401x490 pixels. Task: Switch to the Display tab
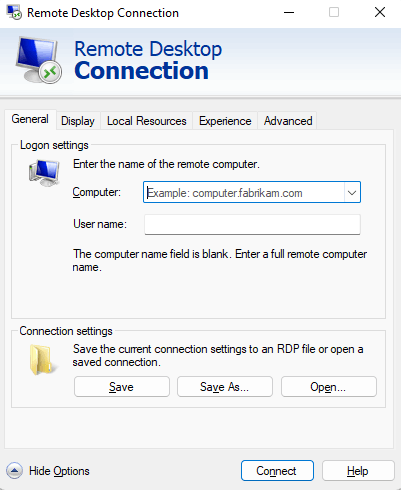point(78,121)
